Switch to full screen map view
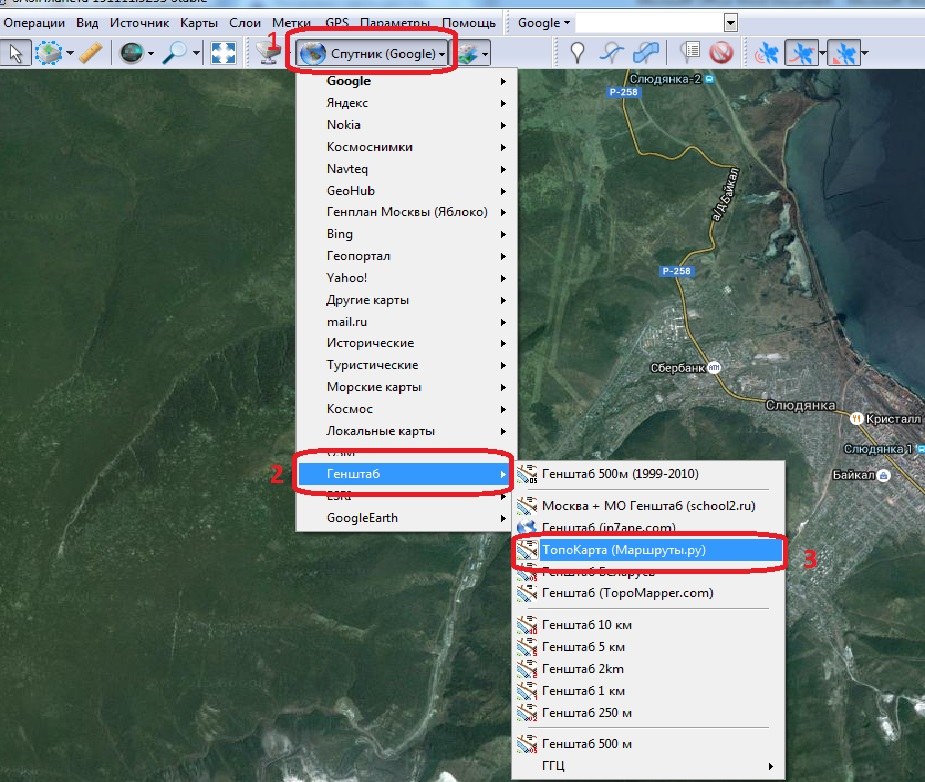This screenshot has width=925, height=782. 223,53
